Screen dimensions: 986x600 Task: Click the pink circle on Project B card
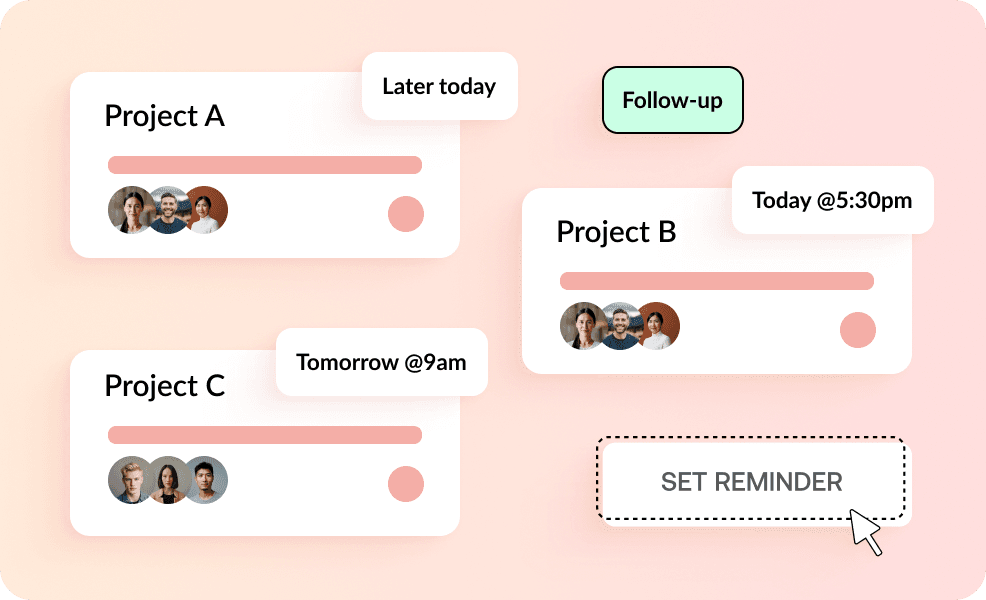click(858, 330)
